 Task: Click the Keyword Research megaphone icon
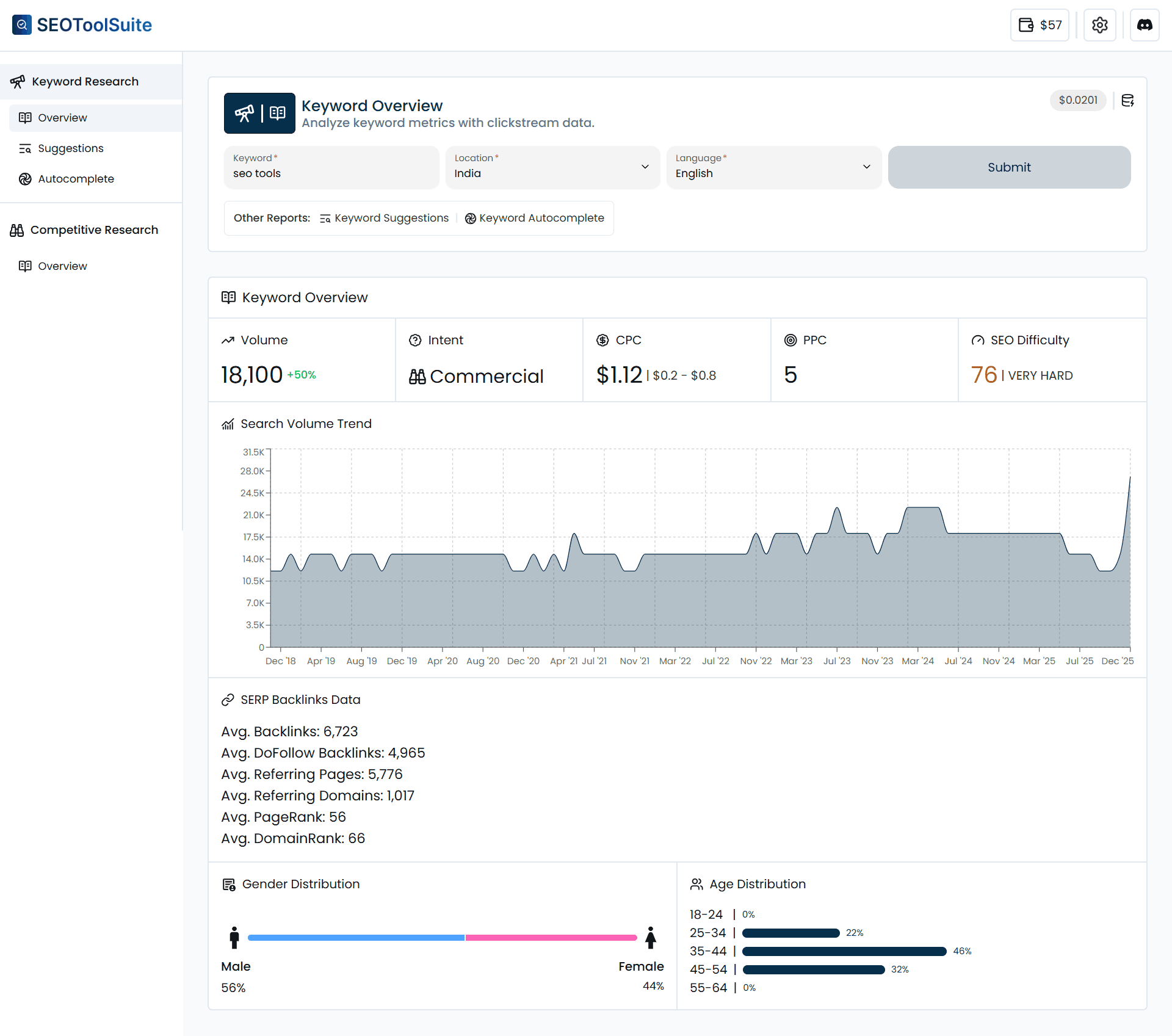[18, 81]
